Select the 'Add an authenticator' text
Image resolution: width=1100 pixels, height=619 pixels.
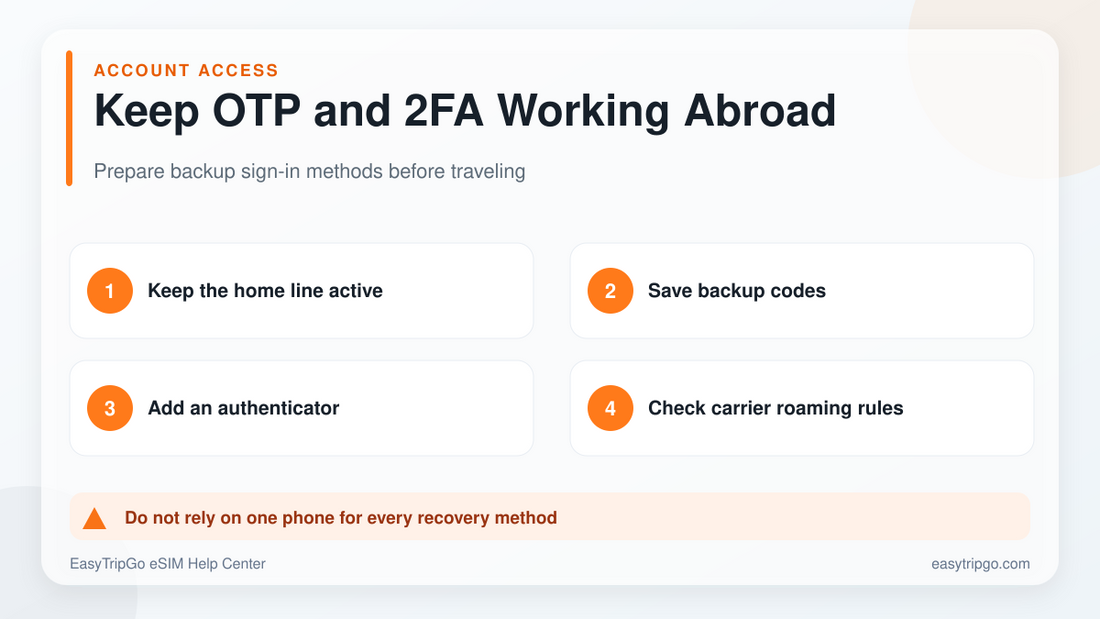243,408
